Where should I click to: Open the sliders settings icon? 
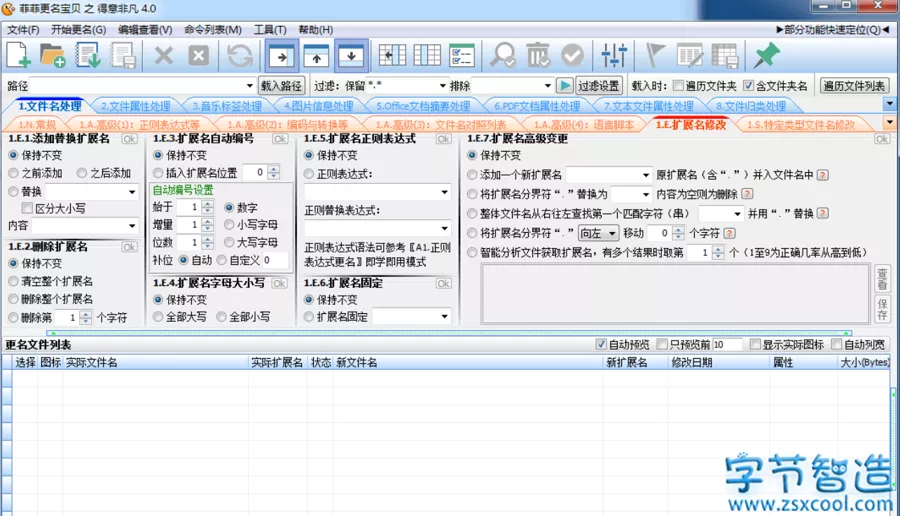pos(614,56)
